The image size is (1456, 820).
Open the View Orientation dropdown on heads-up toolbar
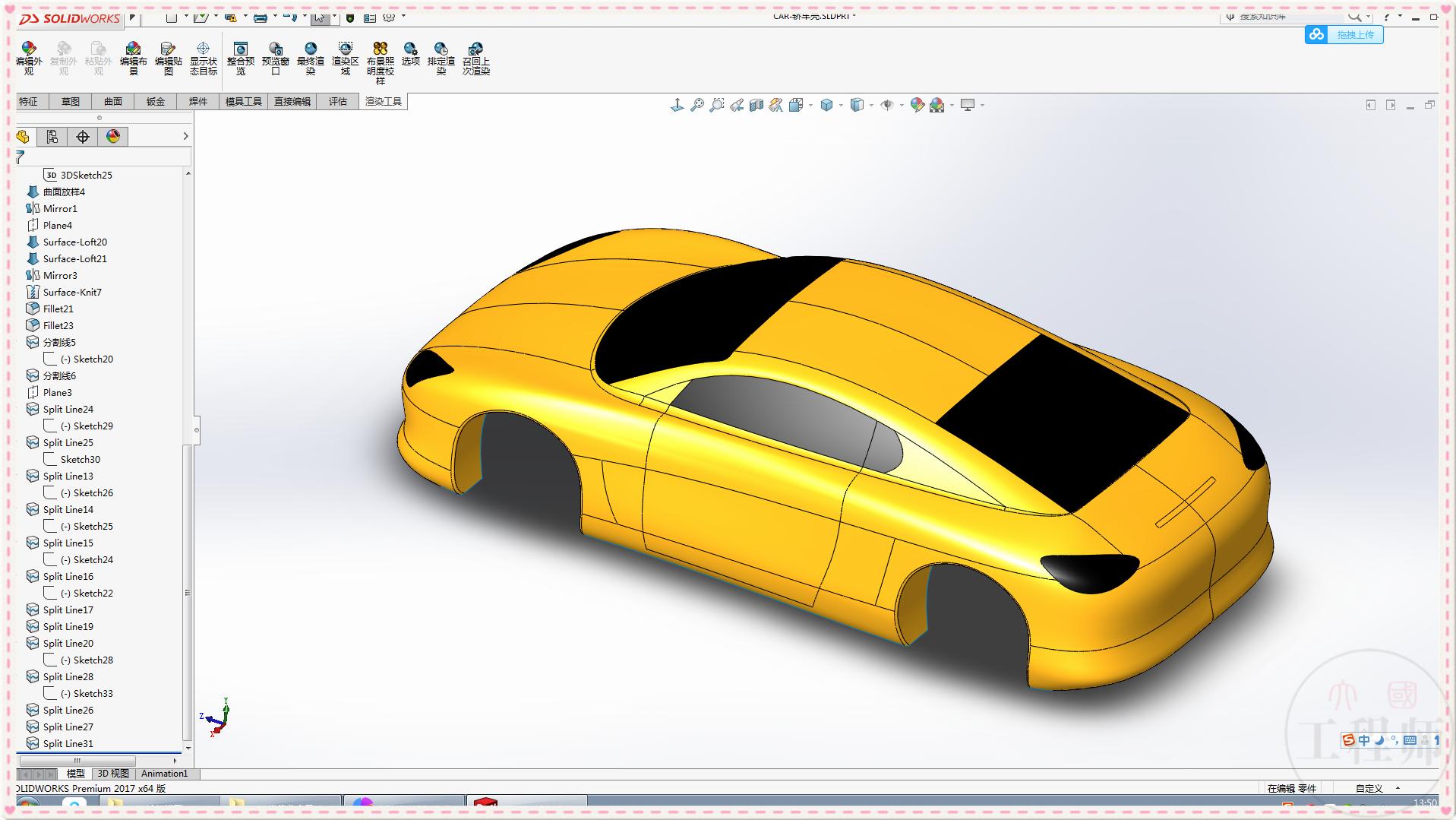(x=839, y=104)
